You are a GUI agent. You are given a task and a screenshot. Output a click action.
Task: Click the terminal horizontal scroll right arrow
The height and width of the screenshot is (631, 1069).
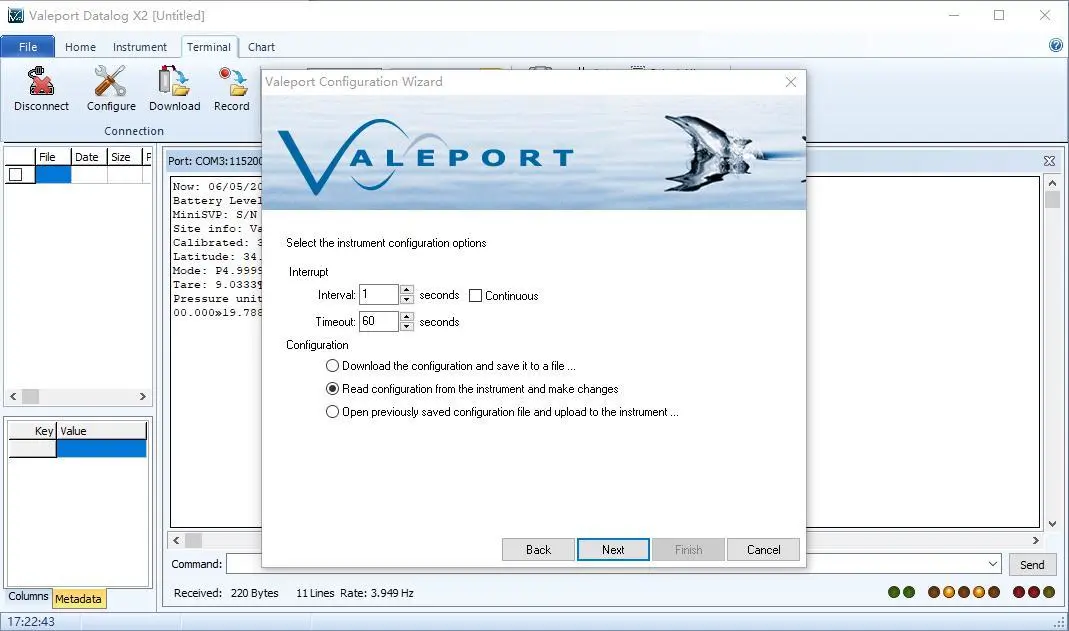point(1036,540)
